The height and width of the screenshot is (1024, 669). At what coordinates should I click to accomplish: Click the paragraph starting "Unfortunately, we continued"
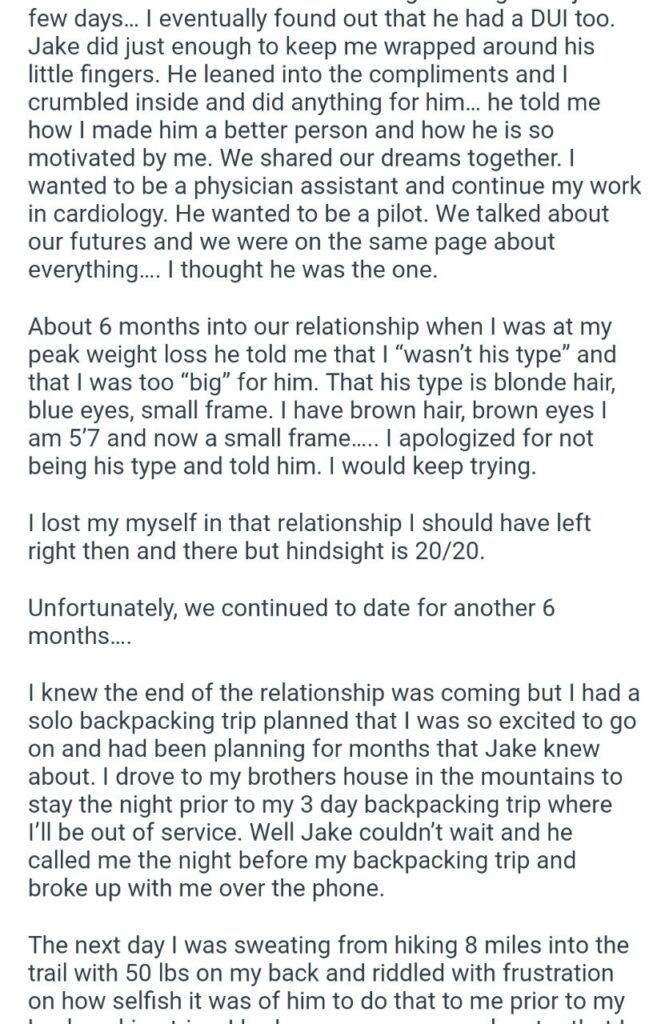[x=291, y=622]
